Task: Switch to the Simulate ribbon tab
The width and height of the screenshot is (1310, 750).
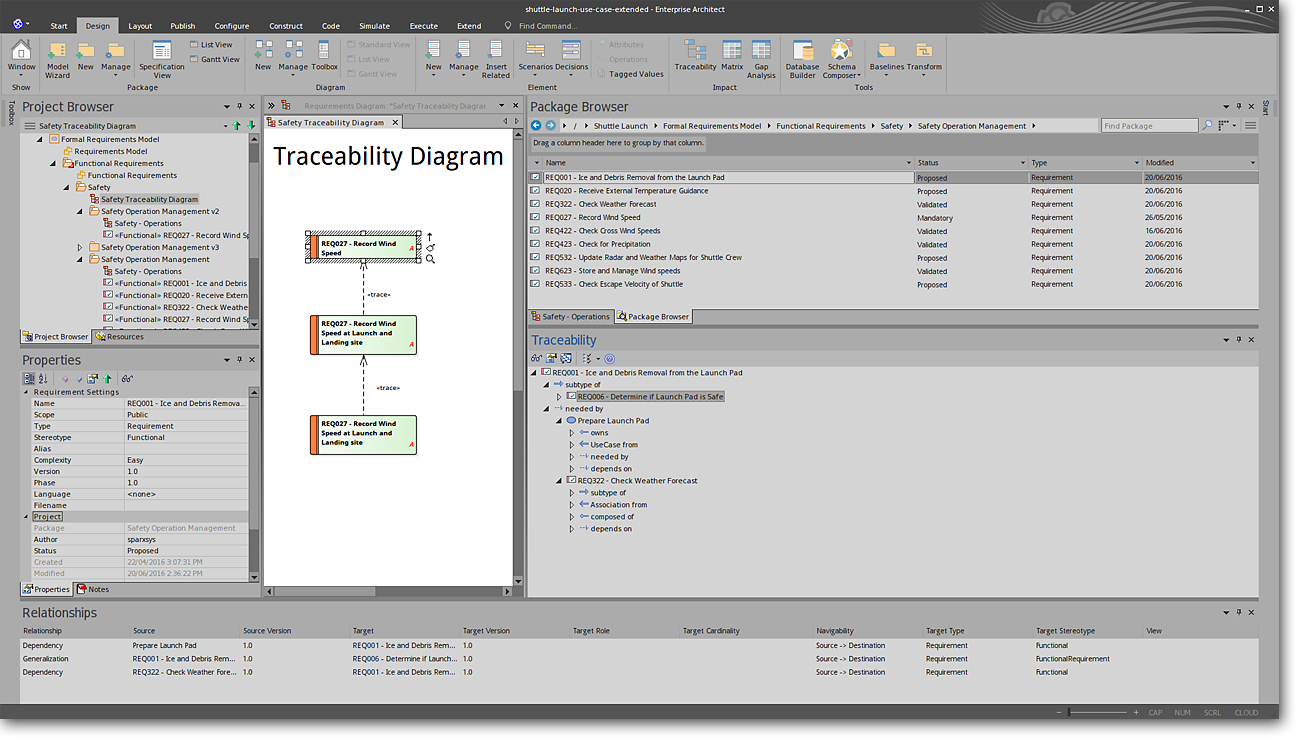Action: point(375,26)
